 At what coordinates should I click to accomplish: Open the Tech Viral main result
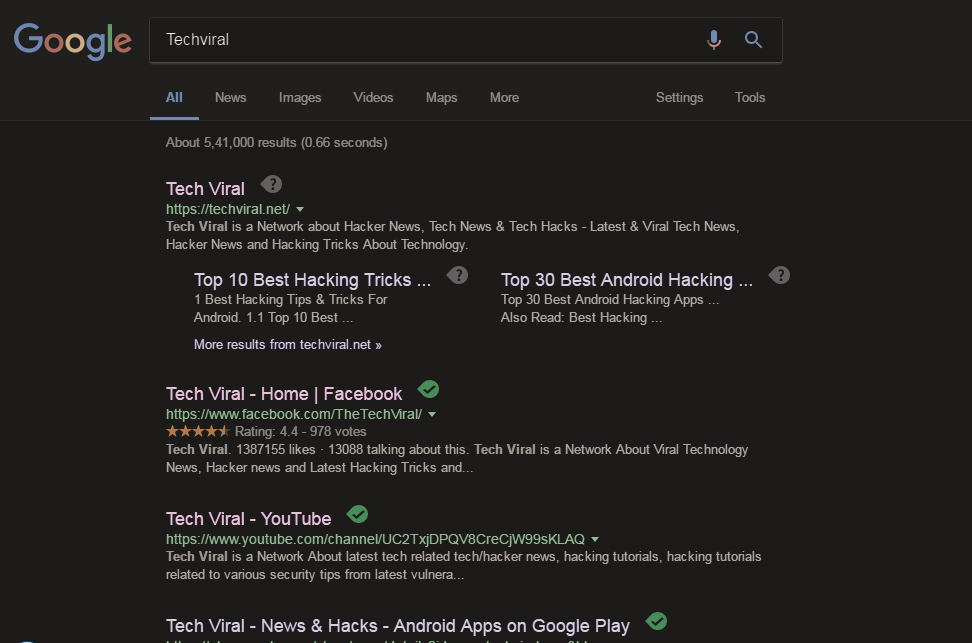coord(205,188)
